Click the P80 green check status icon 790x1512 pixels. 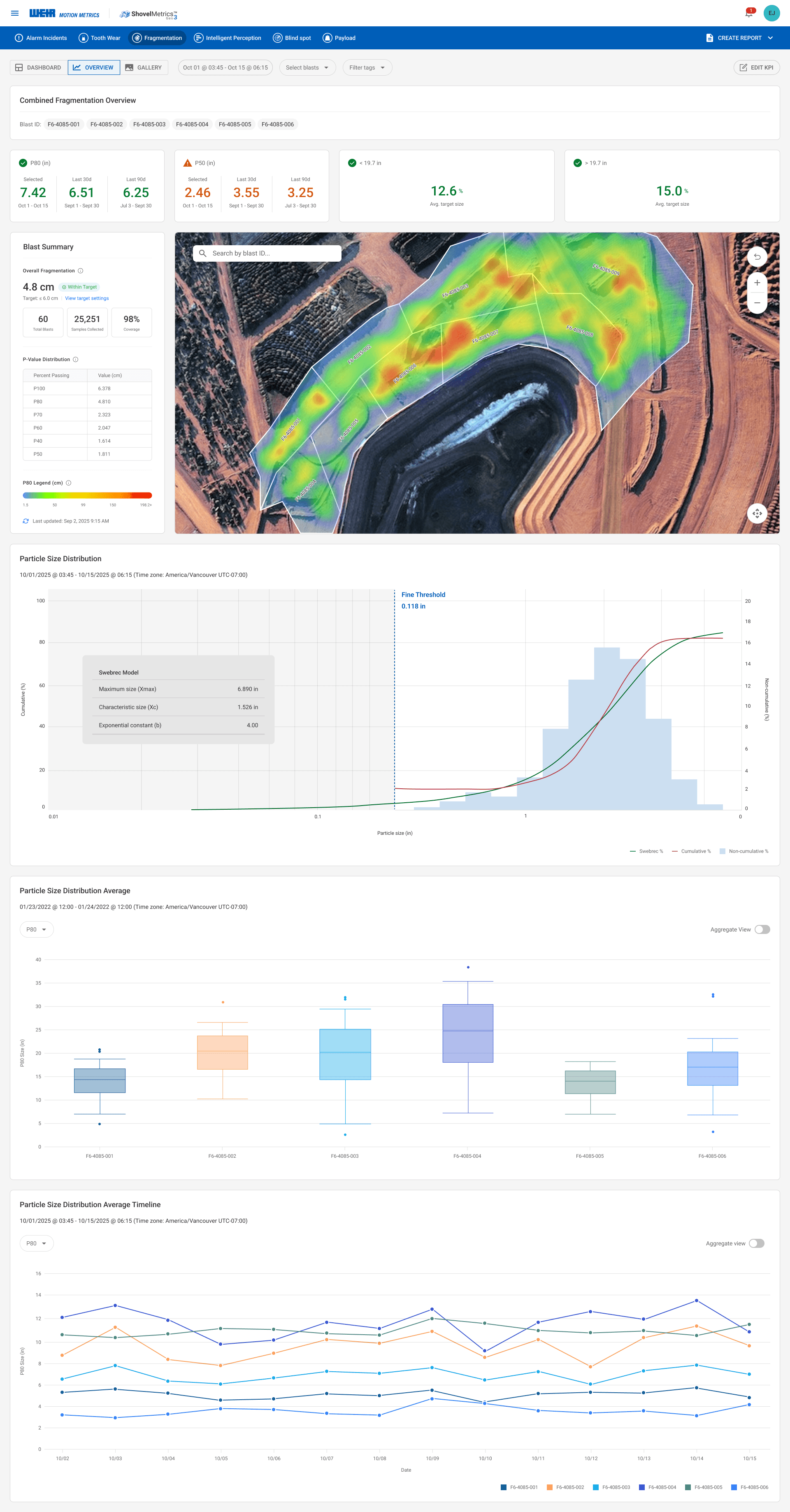click(23, 163)
